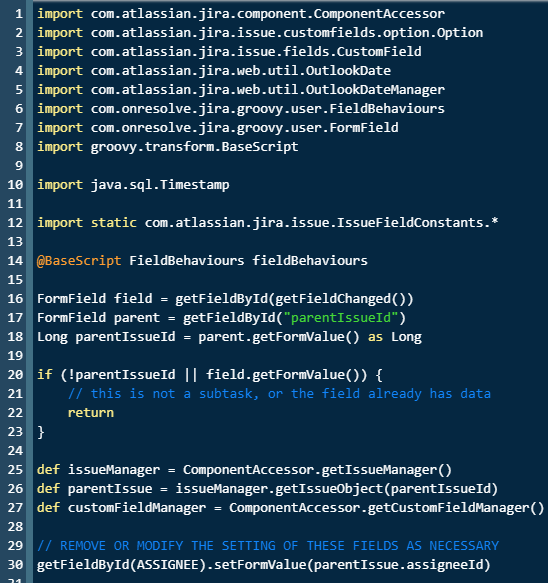Viewport: 548px width, 583px height.
Task: Click line number 14 in the gutter
Action: [15, 261]
